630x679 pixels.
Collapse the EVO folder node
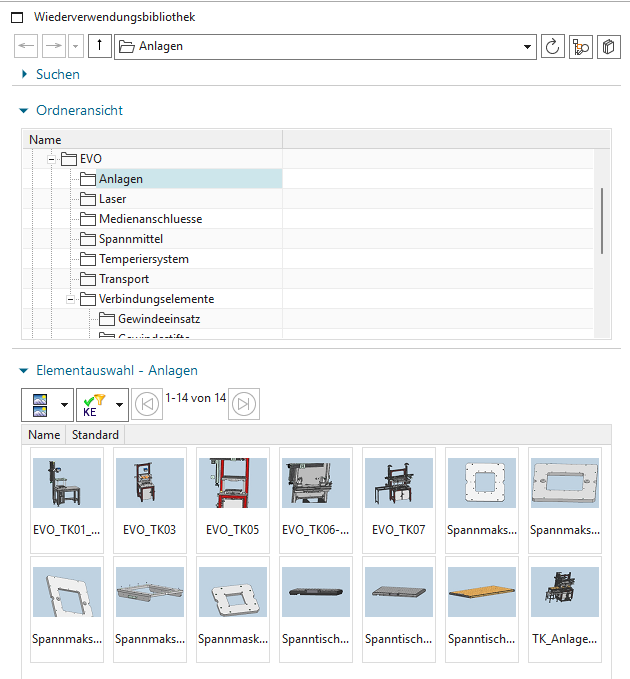click(51, 159)
